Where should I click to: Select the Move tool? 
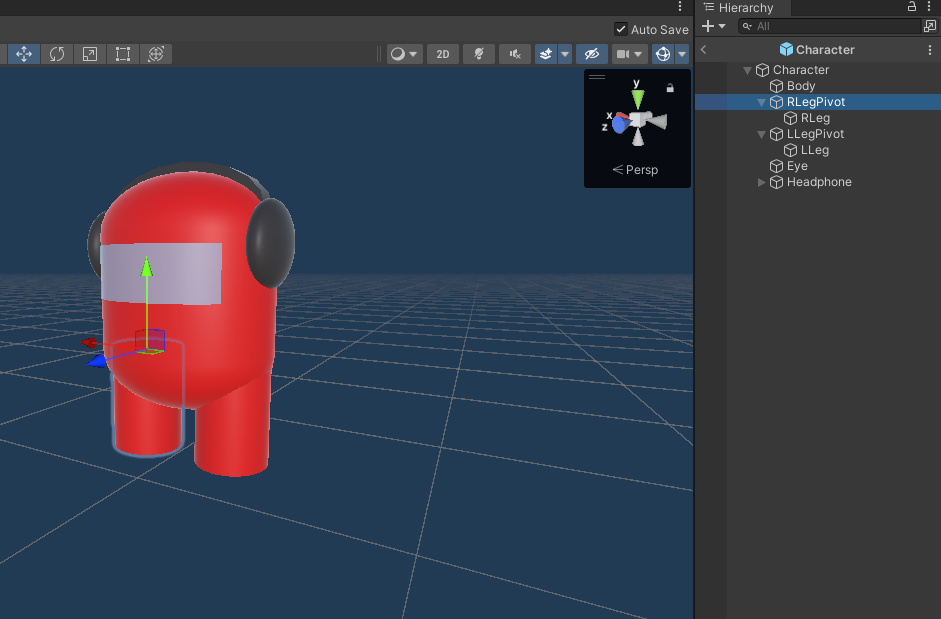click(x=24, y=54)
